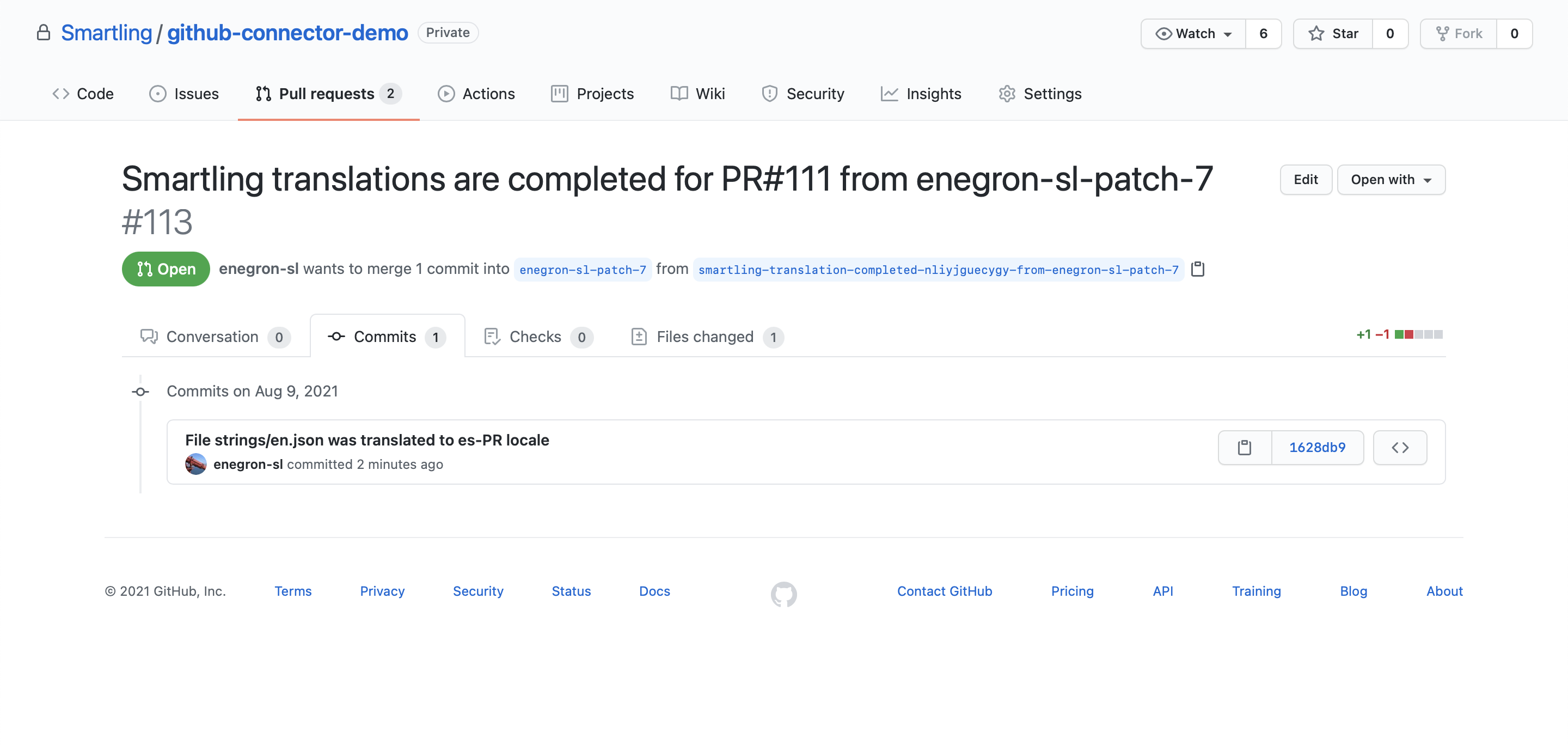Open the Docs footer link
The height and width of the screenshot is (745, 1568).
[654, 591]
